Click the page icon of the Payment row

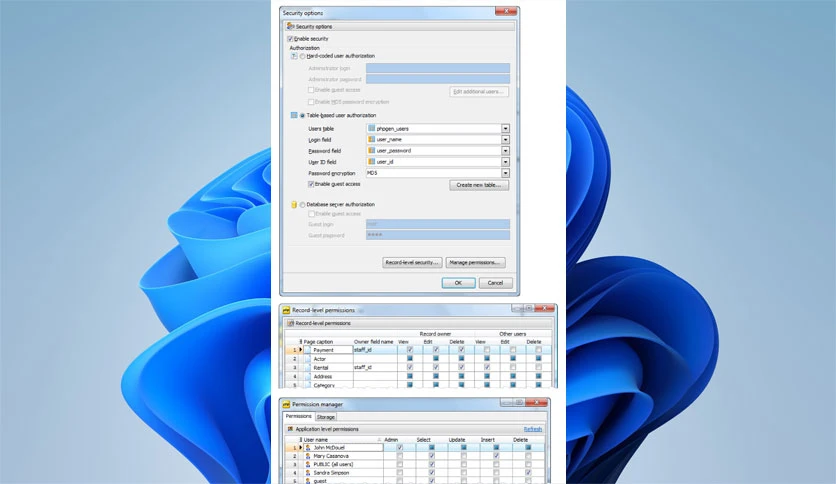click(308, 350)
